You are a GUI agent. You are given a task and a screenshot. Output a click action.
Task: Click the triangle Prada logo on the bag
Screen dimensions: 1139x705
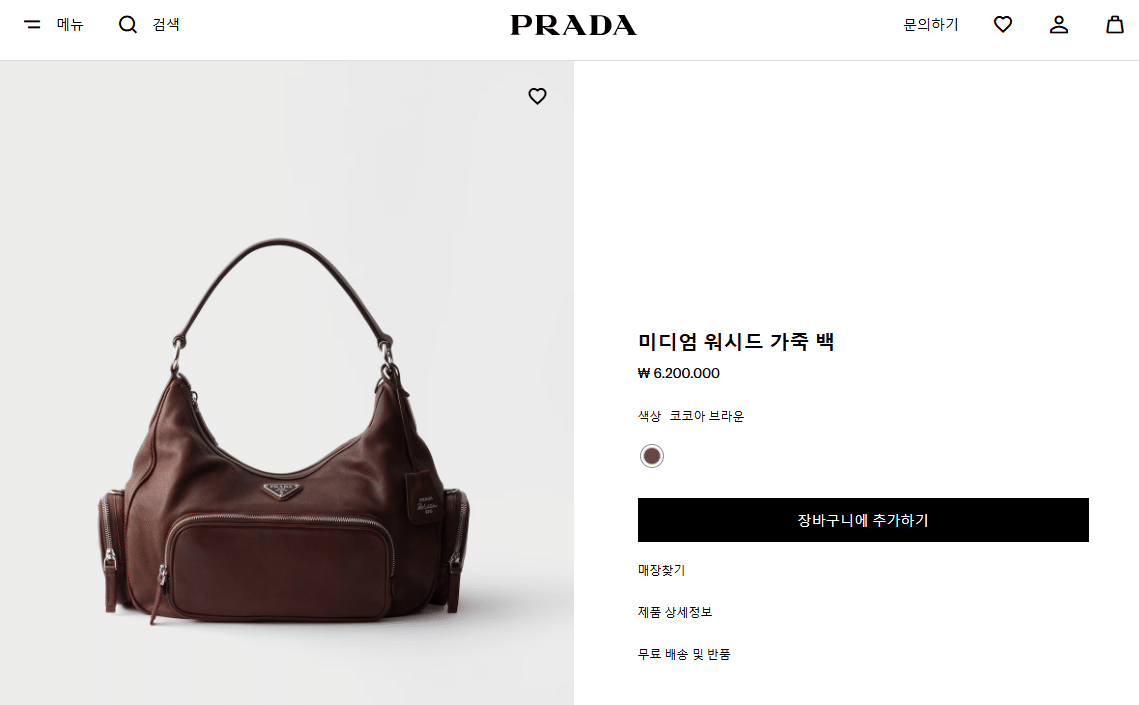point(282,490)
